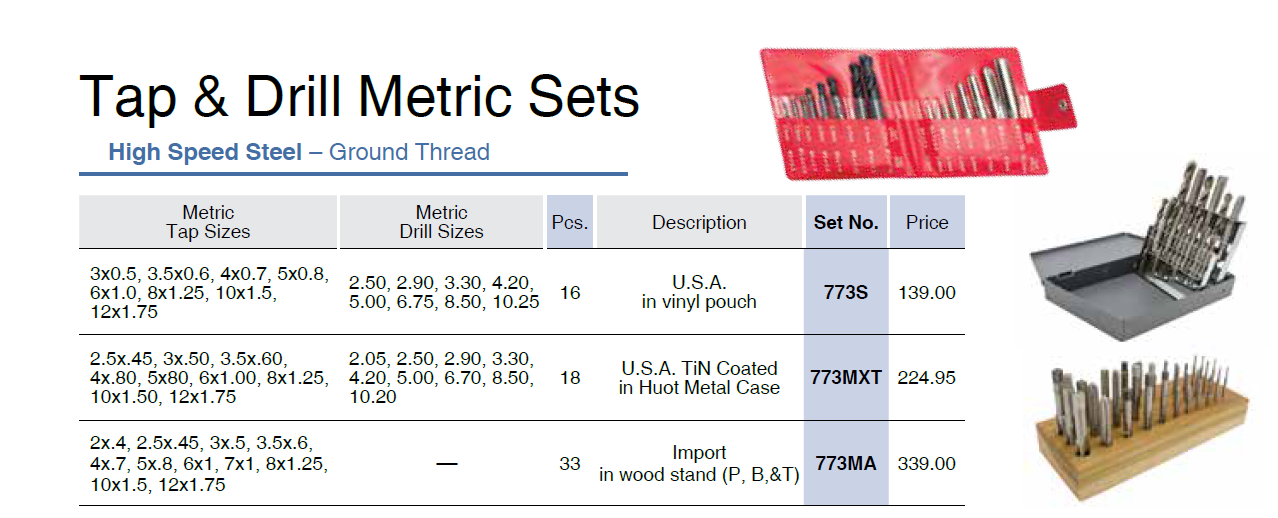
Task: Click the 224.95 price
Action: pos(927,378)
